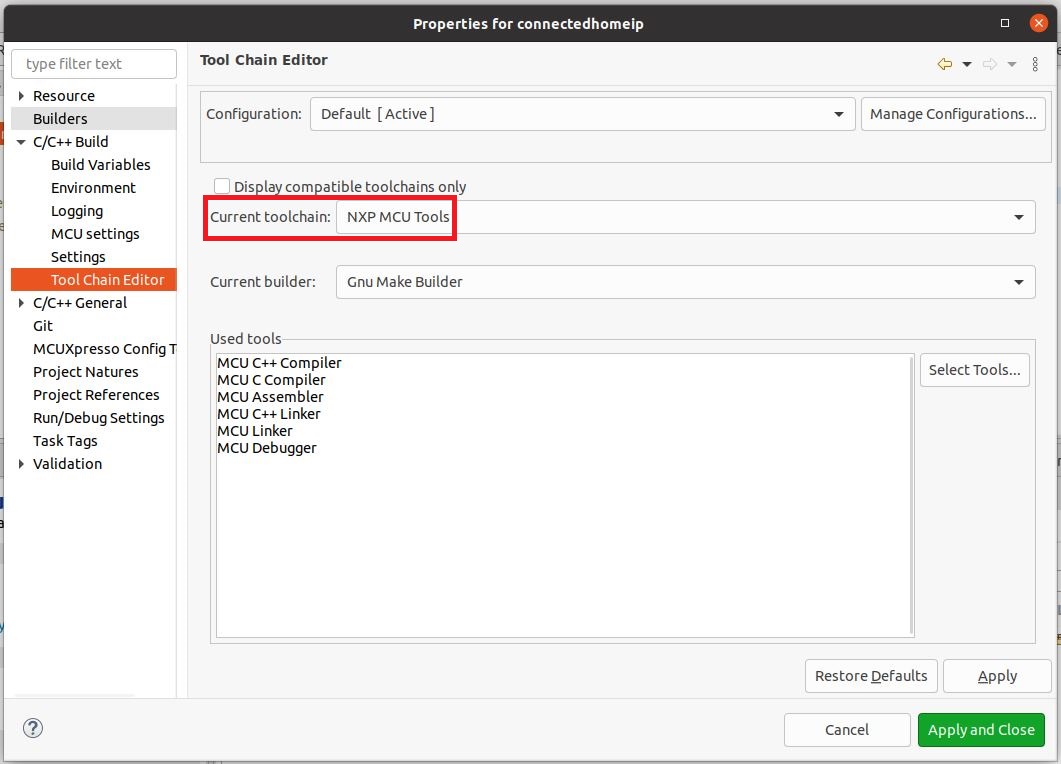Select Git properties page
The image size is (1061, 764).
(43, 325)
